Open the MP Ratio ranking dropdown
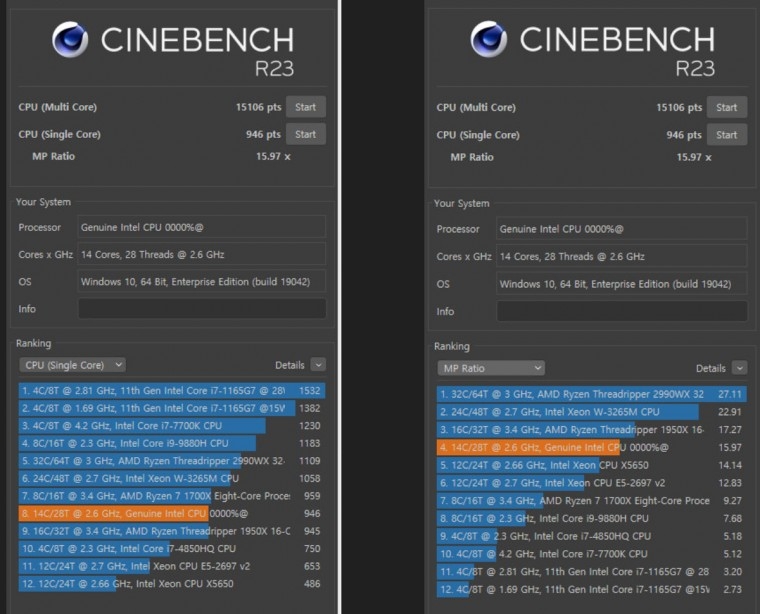Screen dimensions: 760x614 pos(491,368)
